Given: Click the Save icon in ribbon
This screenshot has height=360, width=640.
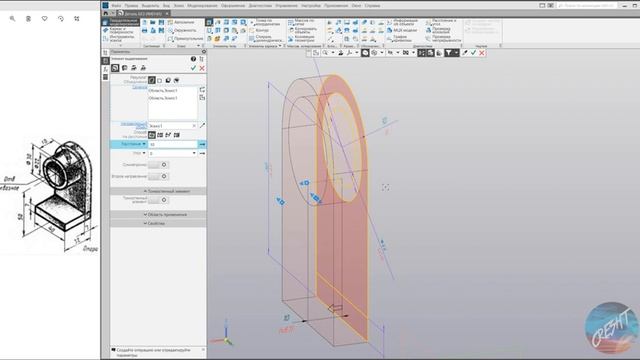Looking at the screenshot, I should pos(161,22).
